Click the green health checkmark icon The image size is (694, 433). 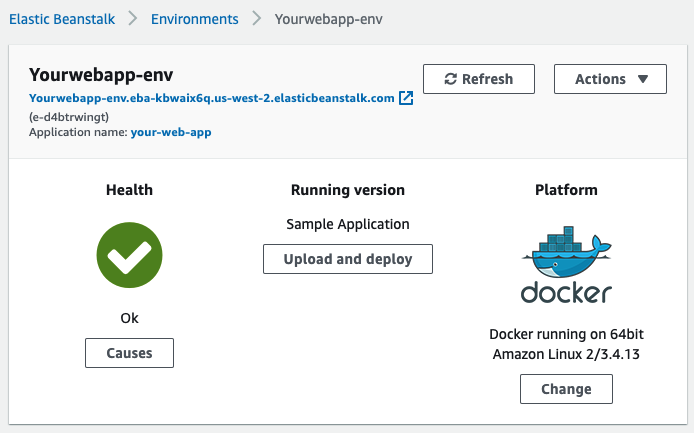pos(129,255)
